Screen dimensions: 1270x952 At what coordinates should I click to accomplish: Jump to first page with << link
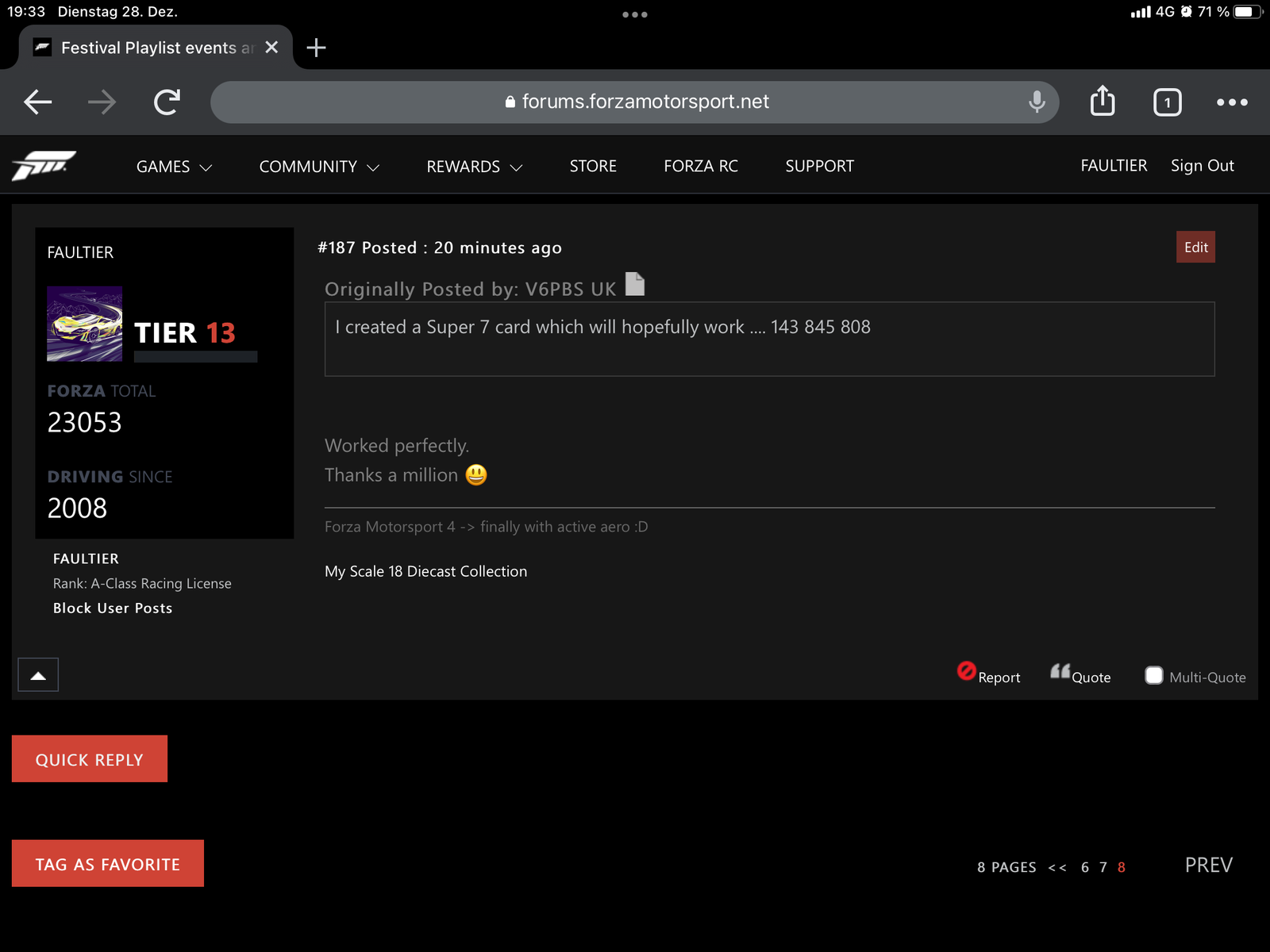[x=1057, y=867]
